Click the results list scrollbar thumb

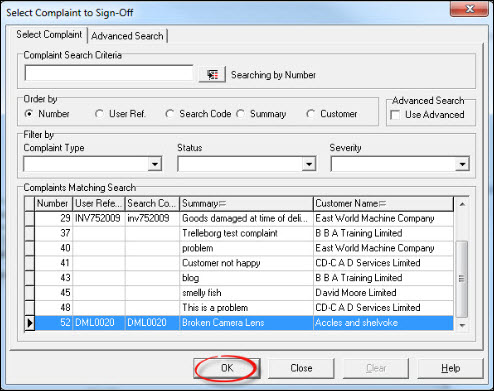(462, 279)
